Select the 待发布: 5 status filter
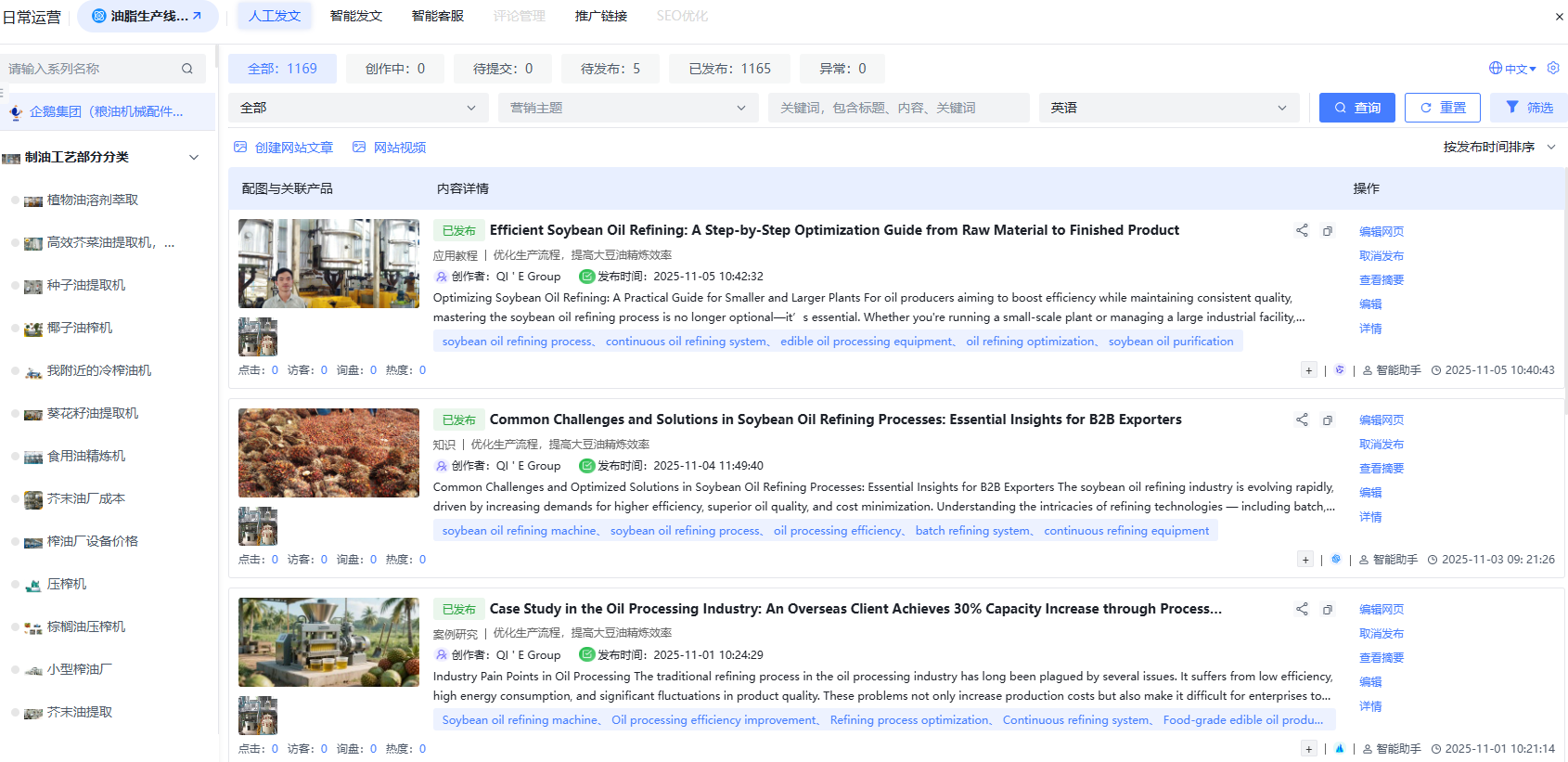 610,69
